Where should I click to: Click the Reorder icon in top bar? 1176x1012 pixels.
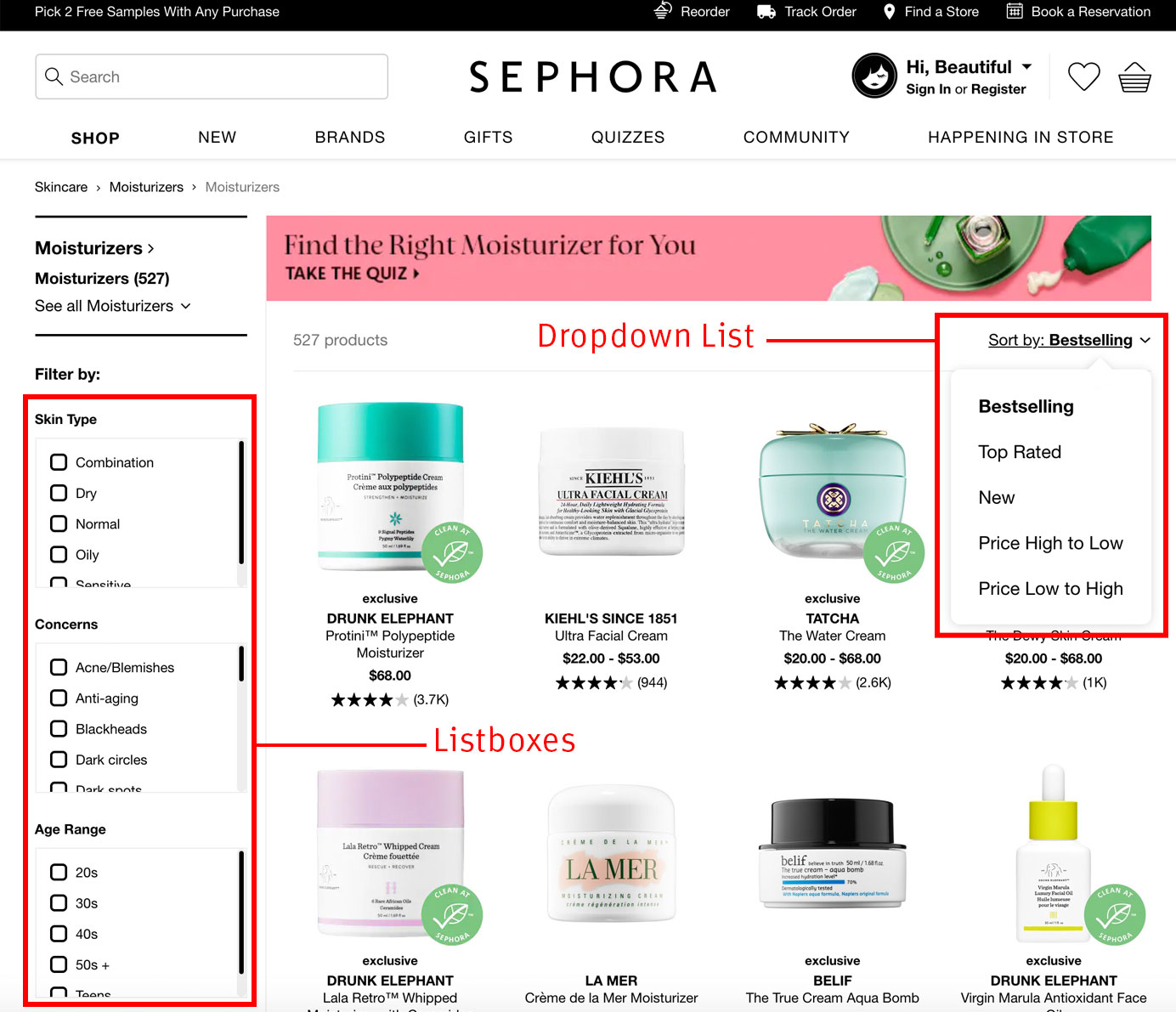point(664,11)
